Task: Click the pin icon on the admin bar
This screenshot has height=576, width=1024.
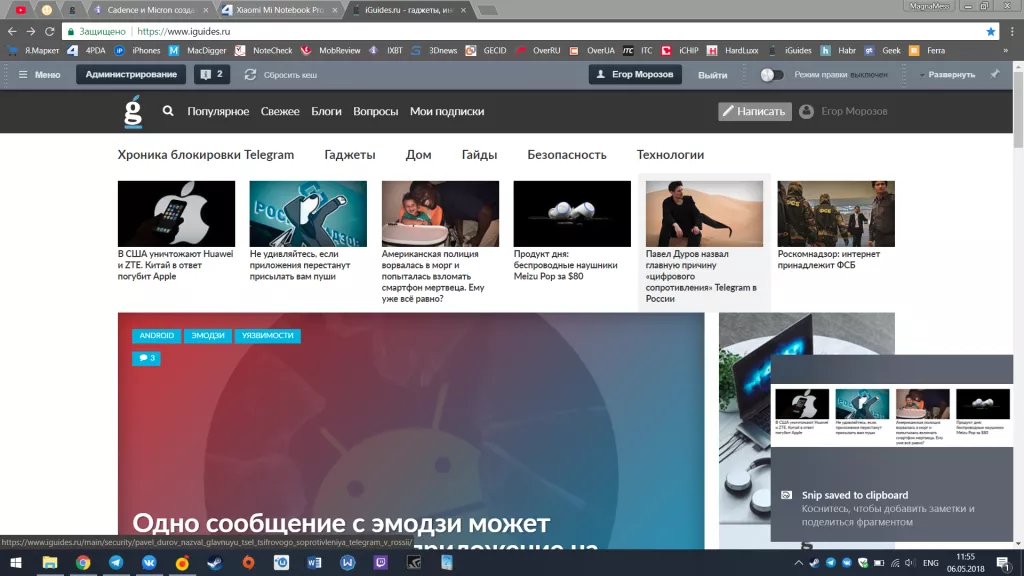Action: (993, 73)
